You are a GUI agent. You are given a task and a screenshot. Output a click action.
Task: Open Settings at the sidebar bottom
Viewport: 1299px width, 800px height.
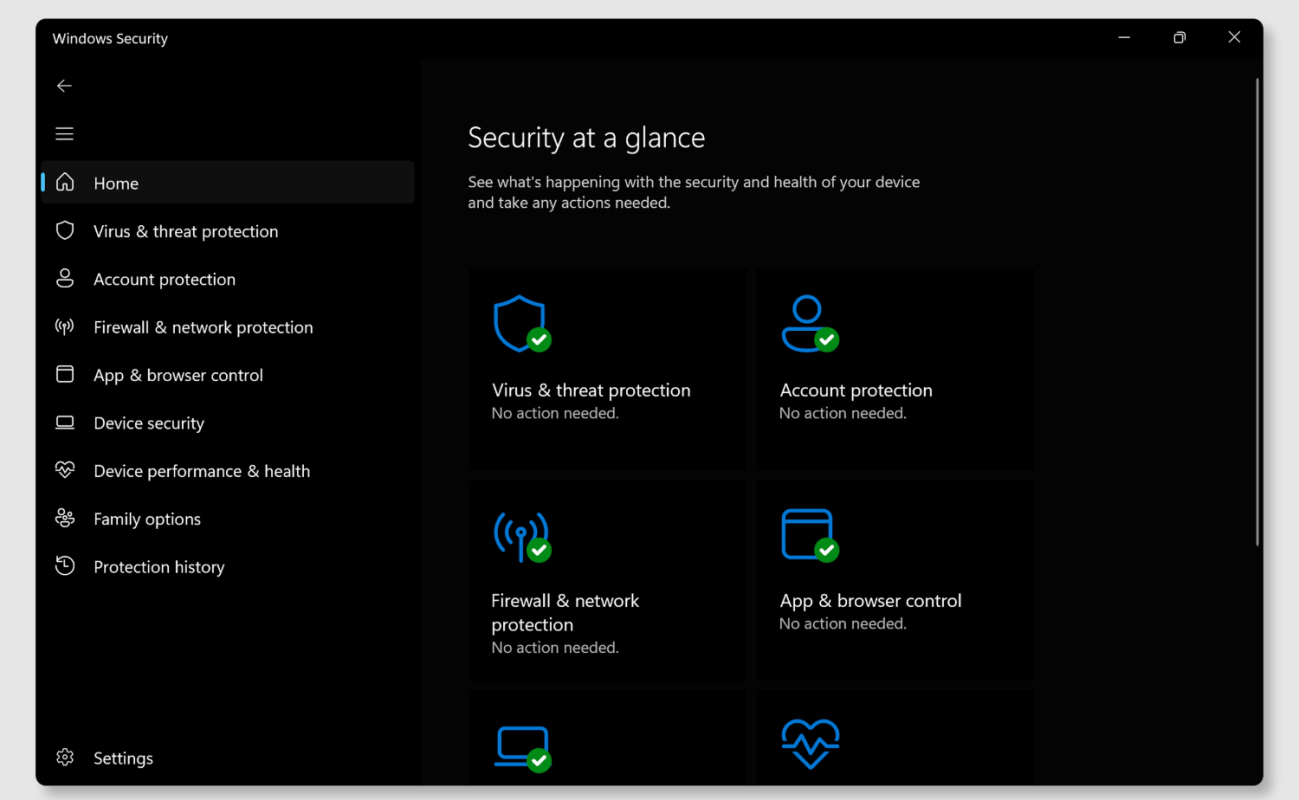pos(228,758)
